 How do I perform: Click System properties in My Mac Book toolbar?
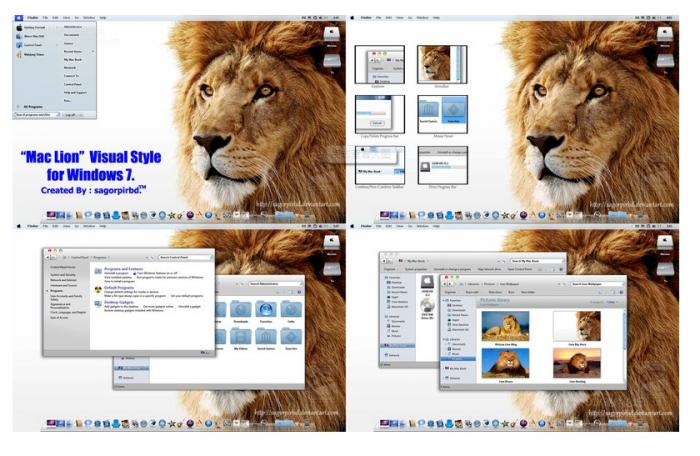coord(416,269)
